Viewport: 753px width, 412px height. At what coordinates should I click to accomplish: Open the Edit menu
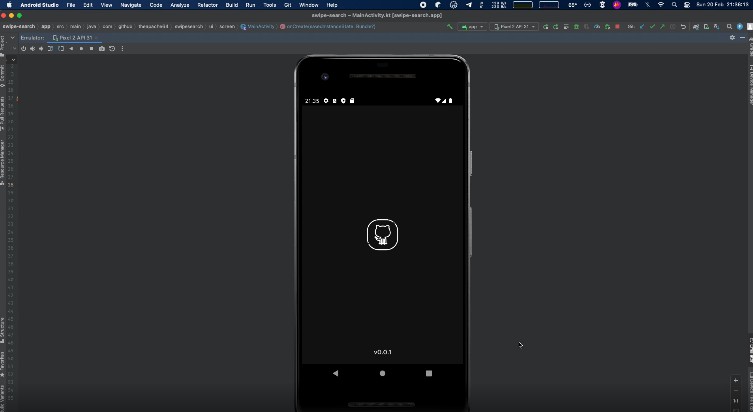(88, 5)
